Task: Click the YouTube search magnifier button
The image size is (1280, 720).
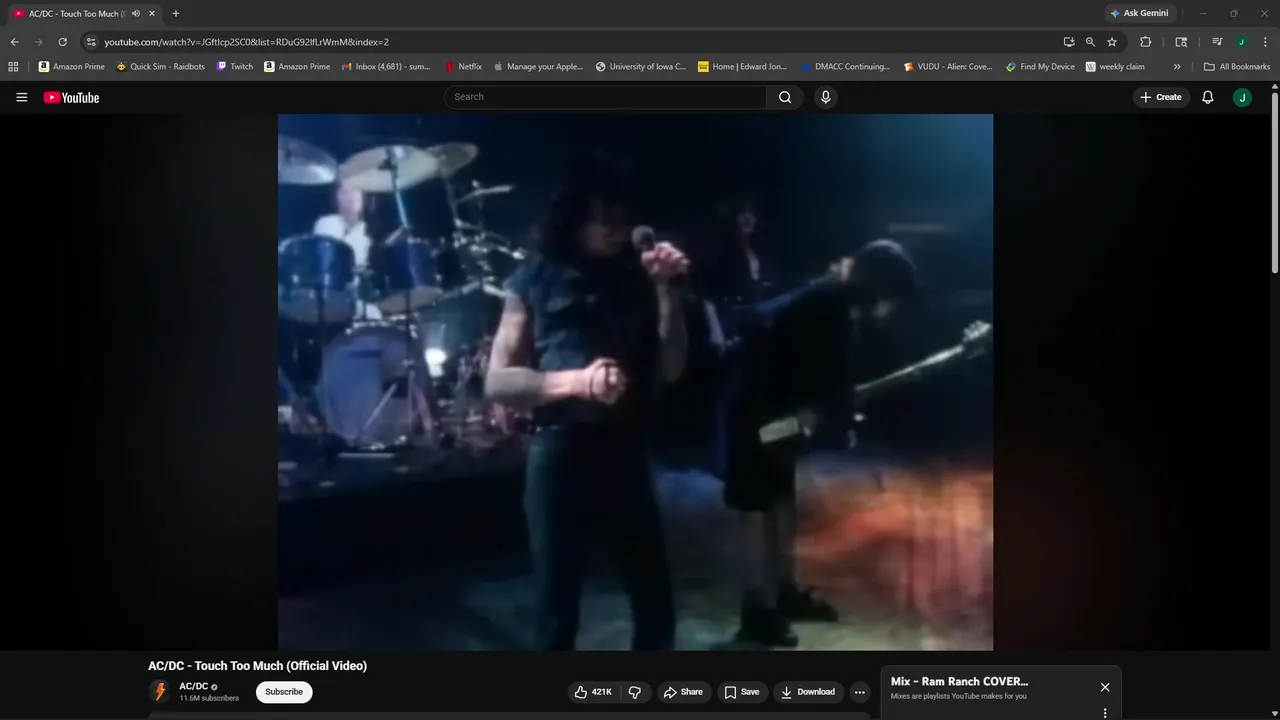Action: point(785,97)
